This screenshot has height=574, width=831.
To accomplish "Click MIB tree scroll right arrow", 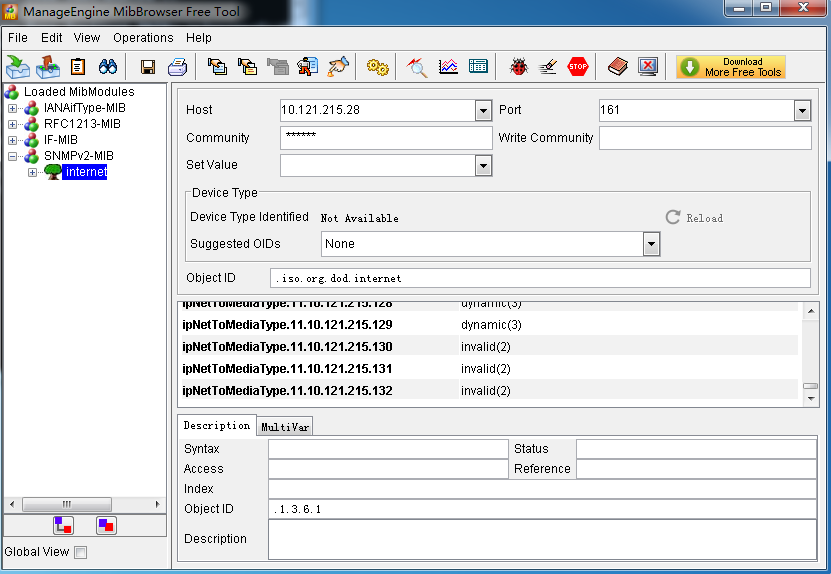I will [157, 504].
